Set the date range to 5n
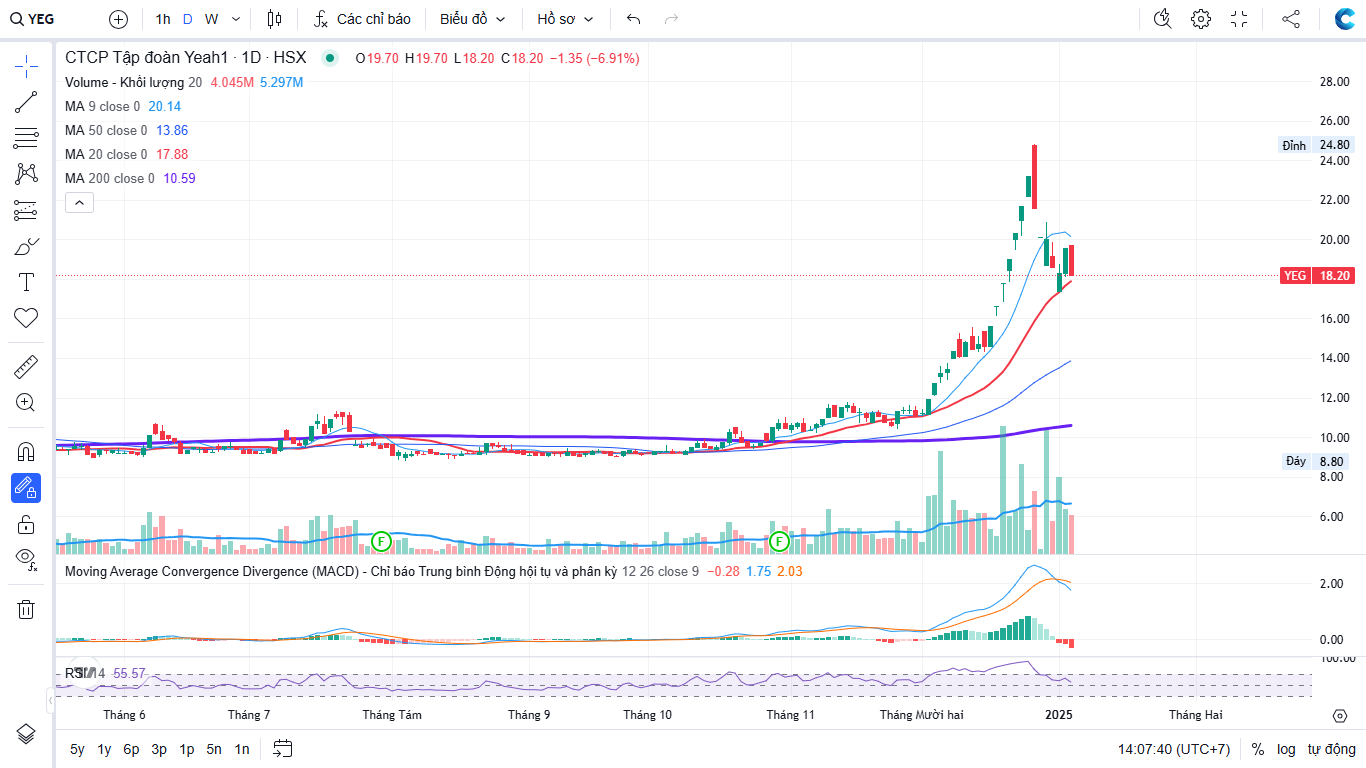Screen dimensions: 1366x768 pyautogui.click(x=214, y=749)
